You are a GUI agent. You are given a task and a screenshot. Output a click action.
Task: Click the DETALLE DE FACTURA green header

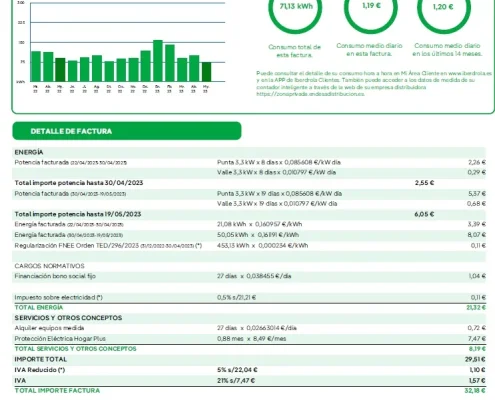(127, 131)
